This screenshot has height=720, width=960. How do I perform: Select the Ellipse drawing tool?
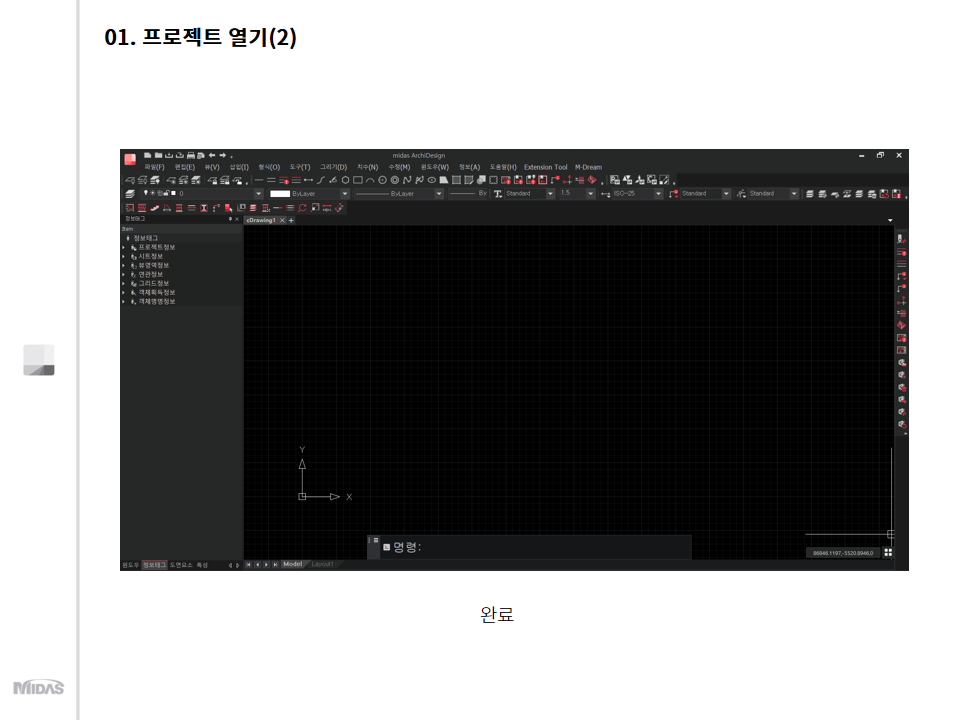click(x=432, y=180)
